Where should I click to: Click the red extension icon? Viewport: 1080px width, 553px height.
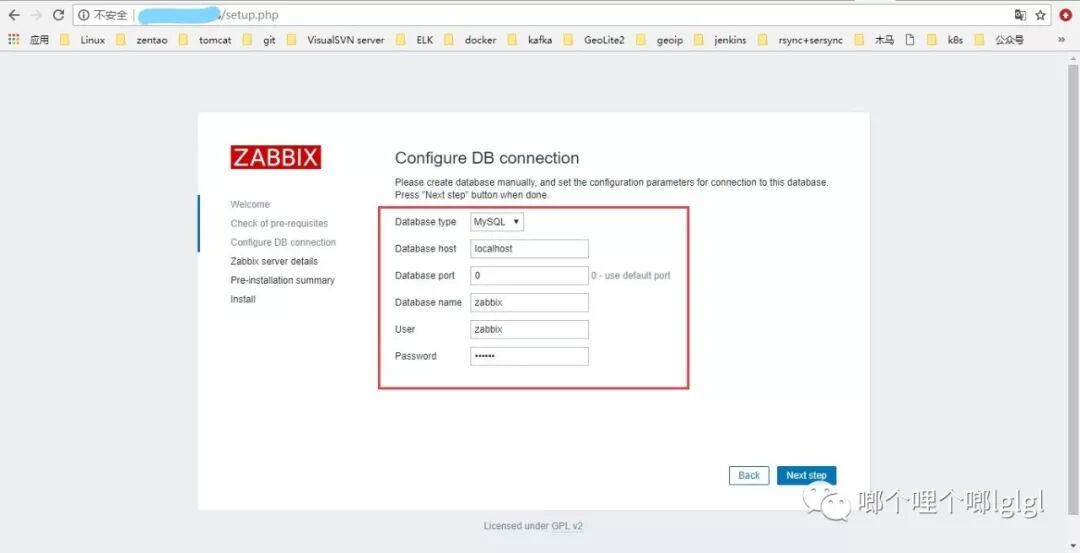click(1066, 15)
